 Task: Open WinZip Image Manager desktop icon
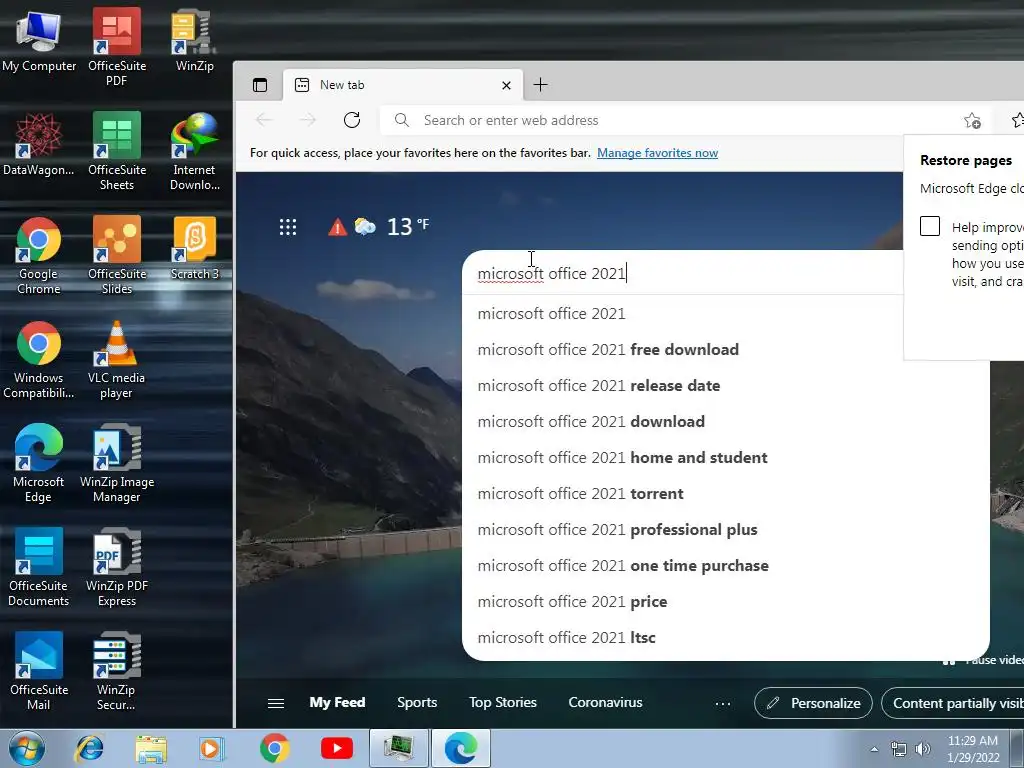[x=117, y=463]
